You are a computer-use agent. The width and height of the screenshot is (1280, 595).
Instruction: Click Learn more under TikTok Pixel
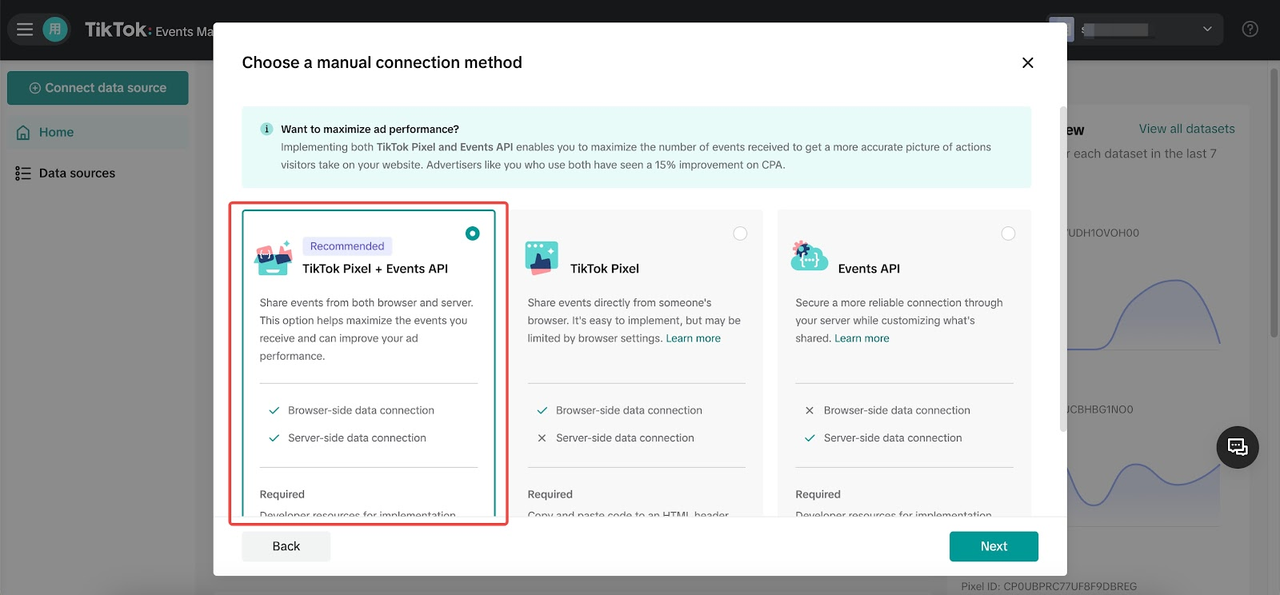pyautogui.click(x=693, y=338)
